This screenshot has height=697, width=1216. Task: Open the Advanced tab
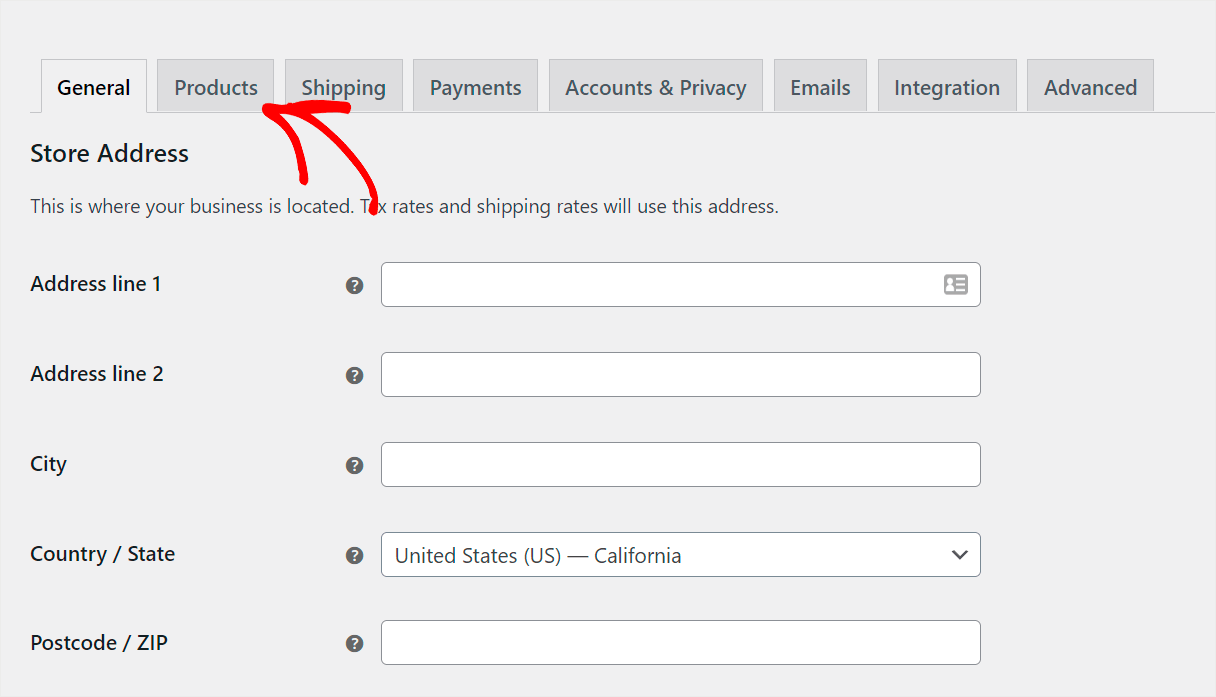point(1090,87)
